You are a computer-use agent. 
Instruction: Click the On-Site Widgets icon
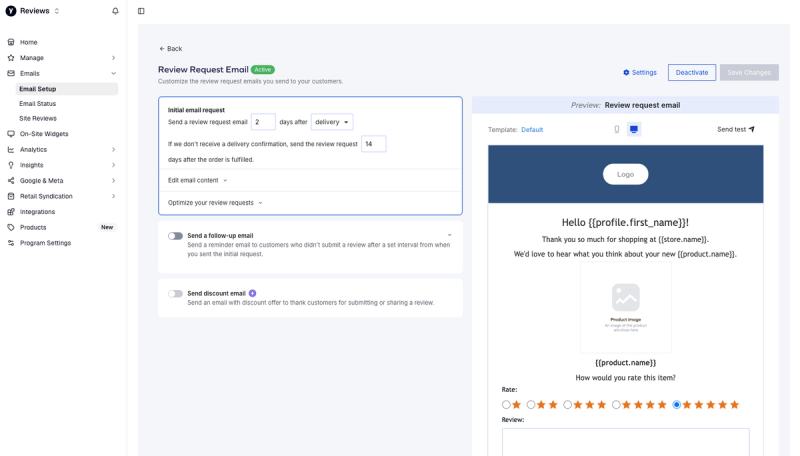click(11, 134)
